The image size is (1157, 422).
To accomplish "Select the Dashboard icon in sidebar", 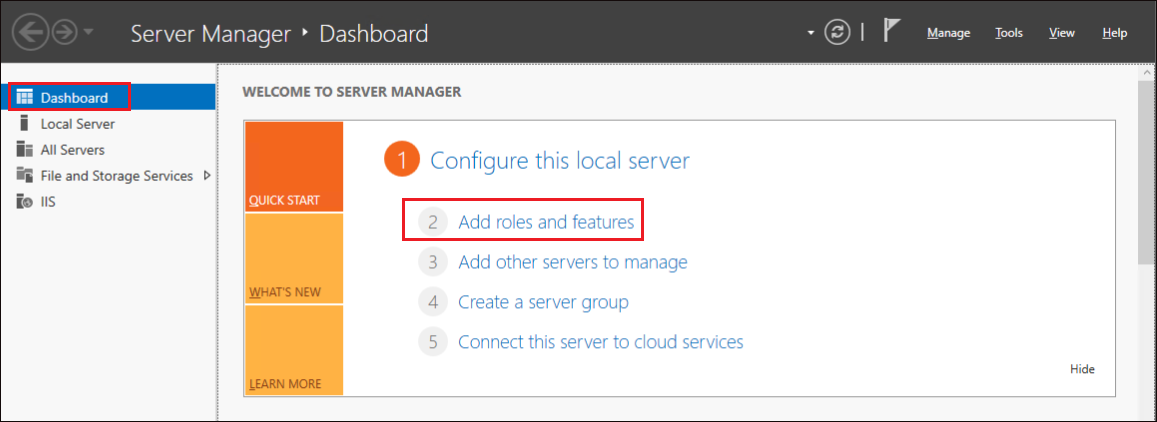I will (x=25, y=97).
